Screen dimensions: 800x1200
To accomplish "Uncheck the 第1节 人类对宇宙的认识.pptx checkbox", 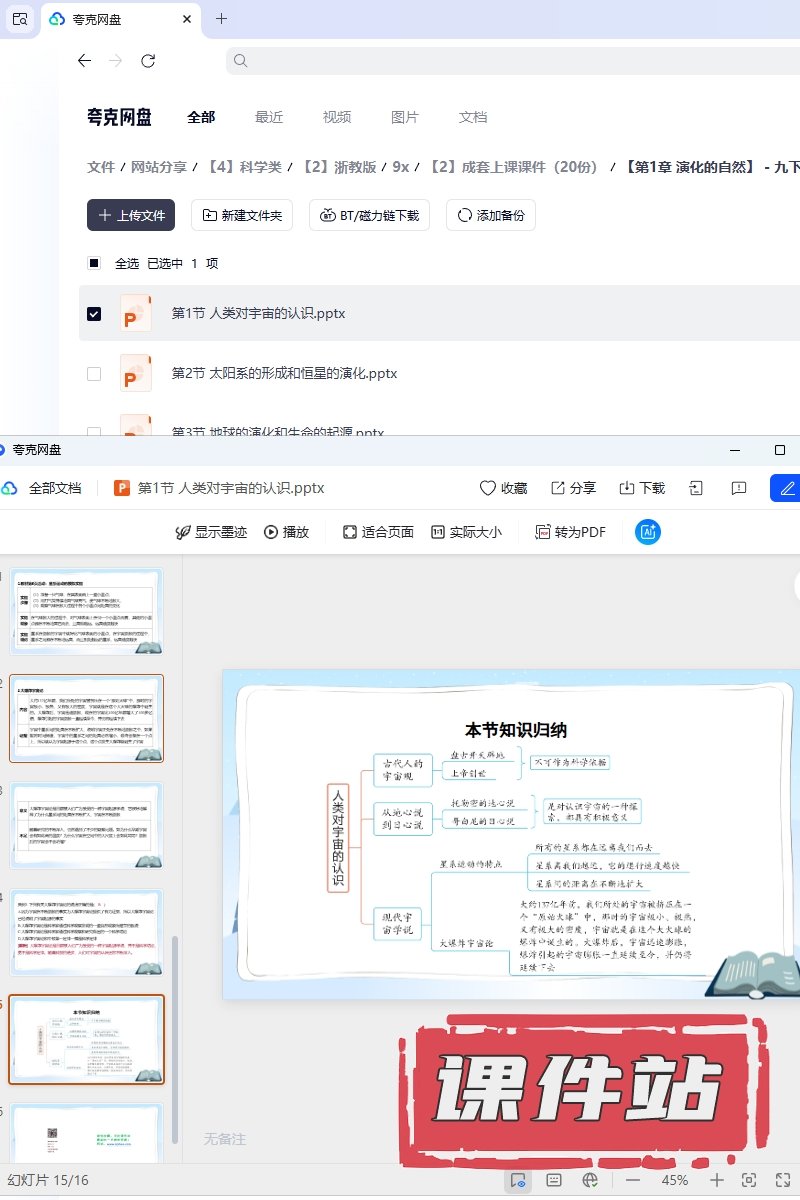I will click(x=94, y=313).
